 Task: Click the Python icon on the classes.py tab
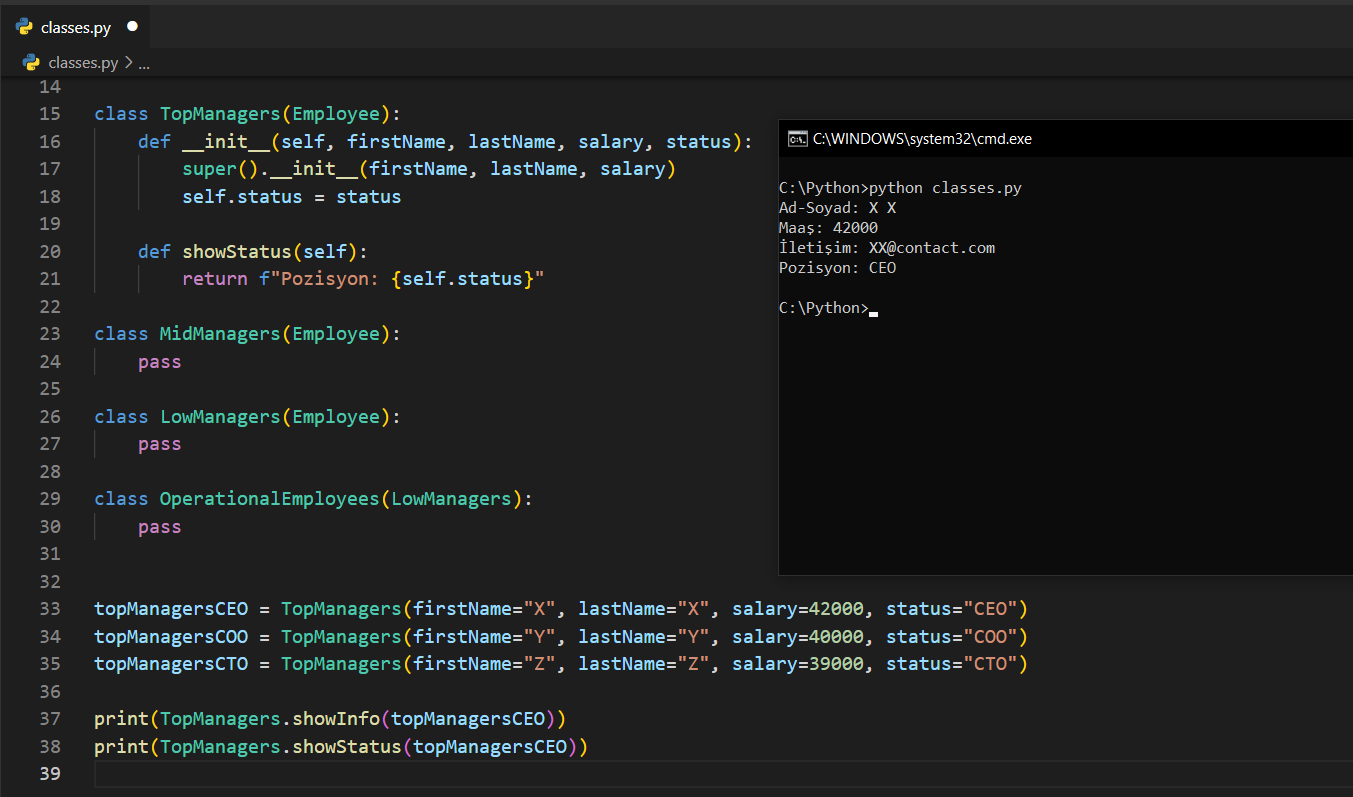pyautogui.click(x=25, y=27)
